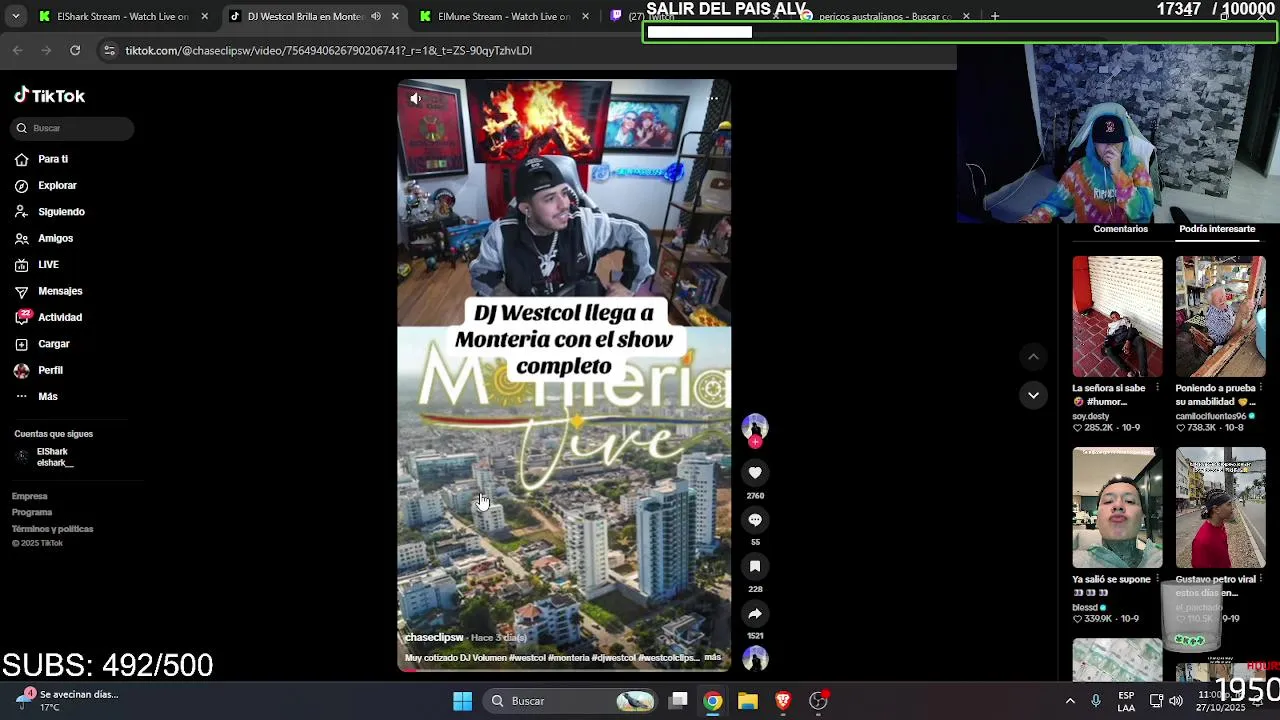Expand the video caption with más
Image resolution: width=1280 pixels, height=720 pixels.
coord(712,657)
